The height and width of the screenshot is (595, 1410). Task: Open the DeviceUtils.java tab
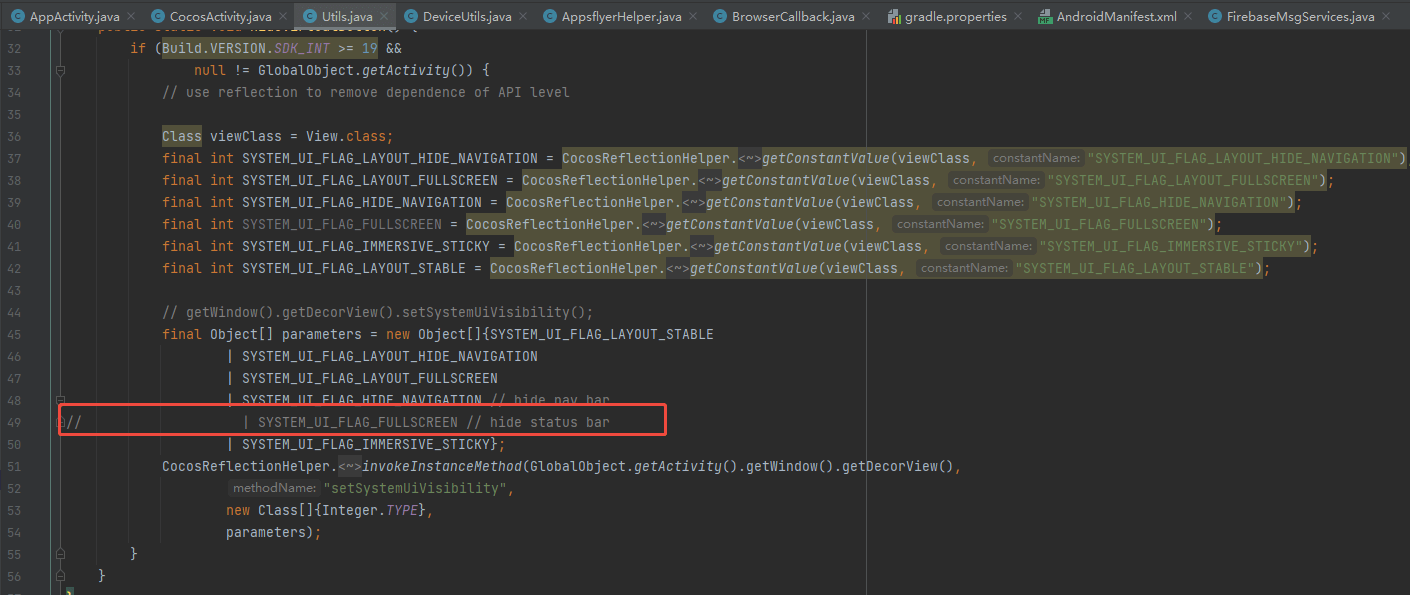tap(467, 17)
